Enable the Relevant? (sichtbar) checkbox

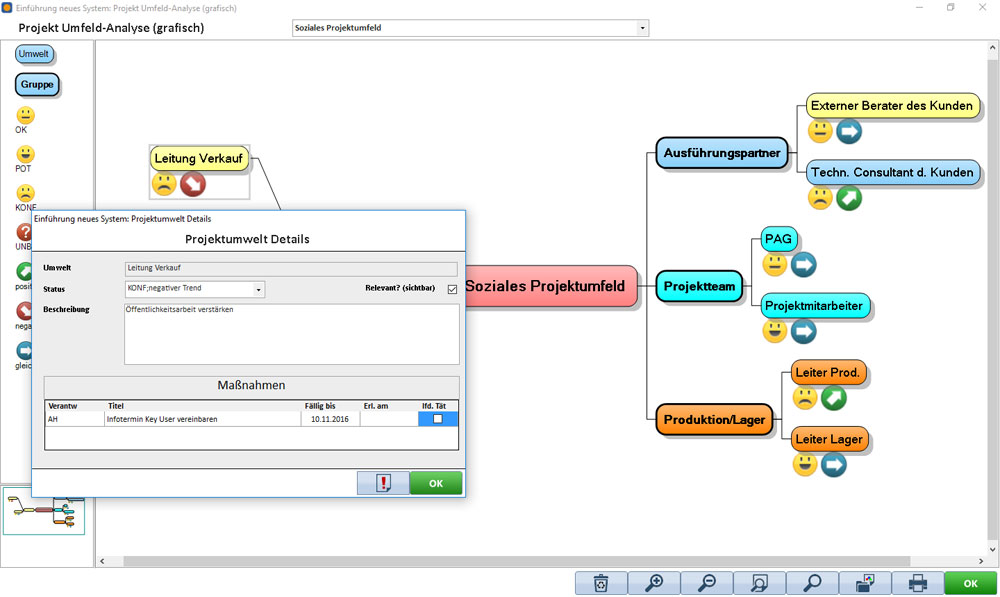(452, 289)
